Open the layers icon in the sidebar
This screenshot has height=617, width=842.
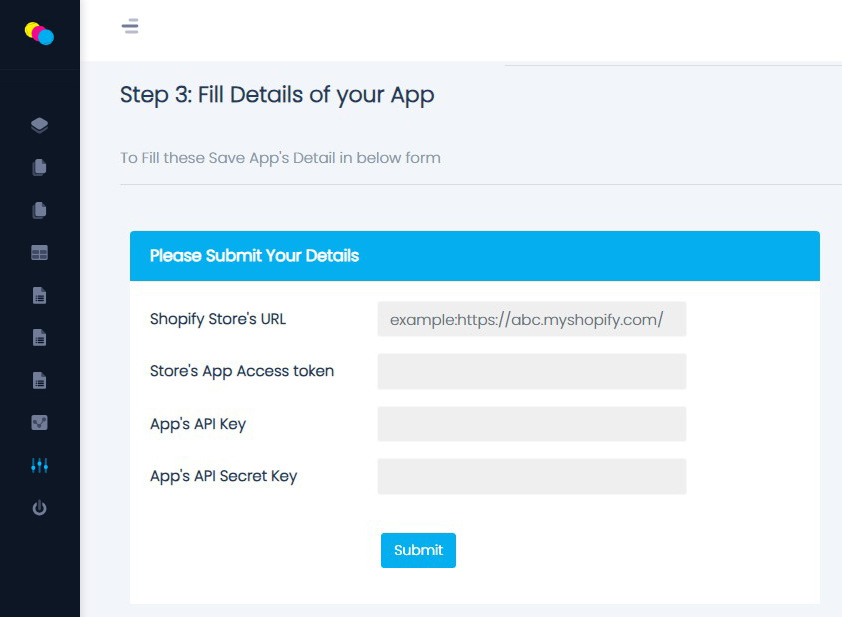click(39, 125)
